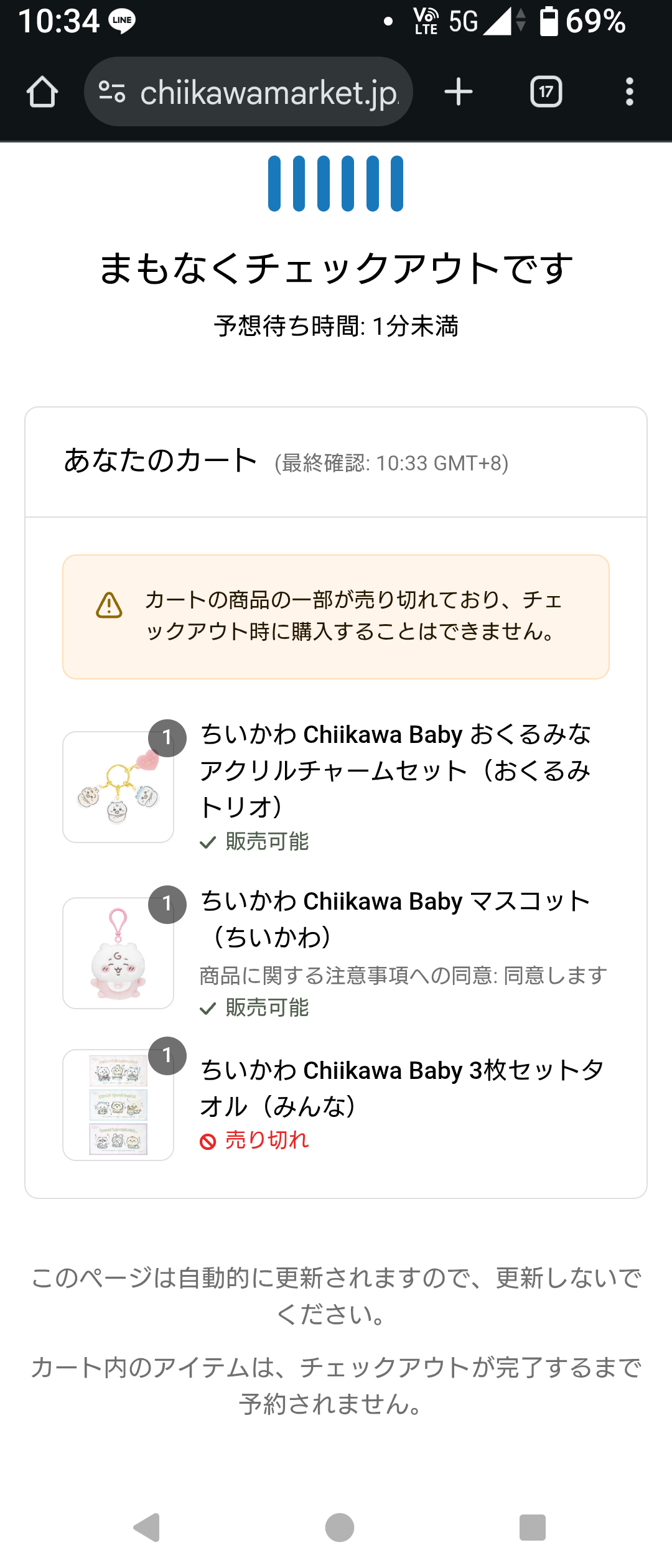
Task: Tap the red 売り切れ sold-out icon
Action: [208, 1141]
